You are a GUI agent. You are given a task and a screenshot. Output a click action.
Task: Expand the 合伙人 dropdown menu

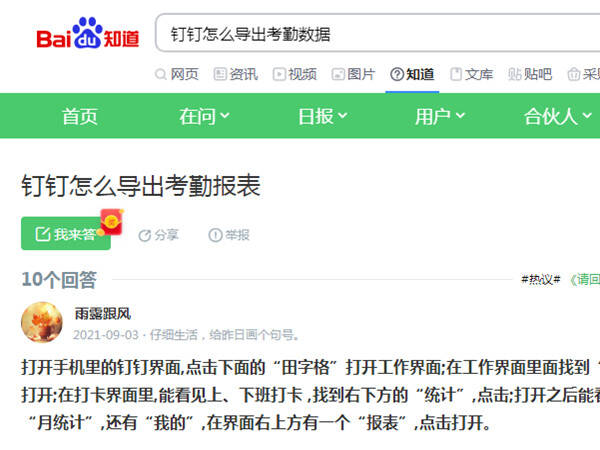tap(558, 116)
